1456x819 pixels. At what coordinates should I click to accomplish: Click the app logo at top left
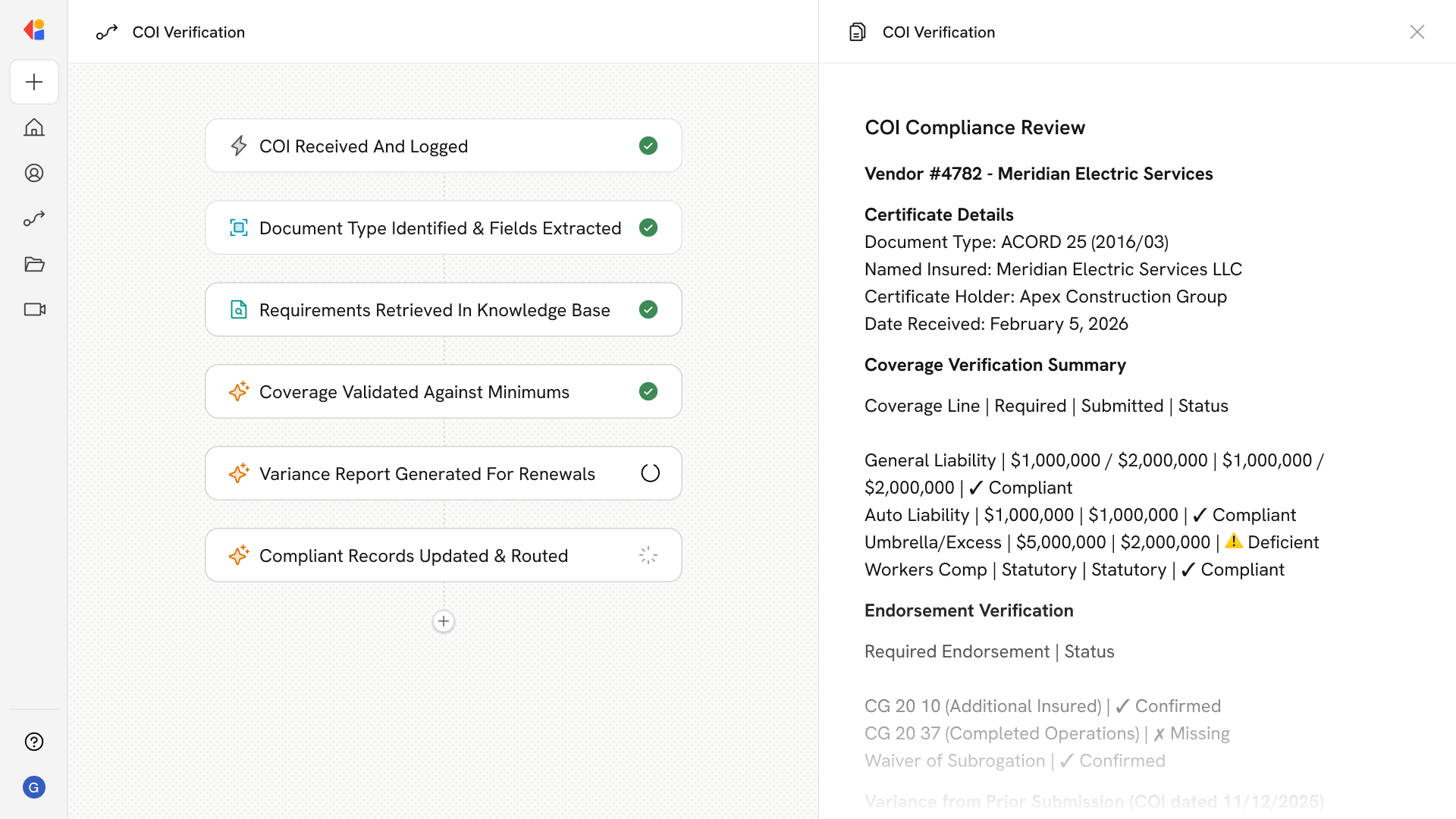coord(34,30)
